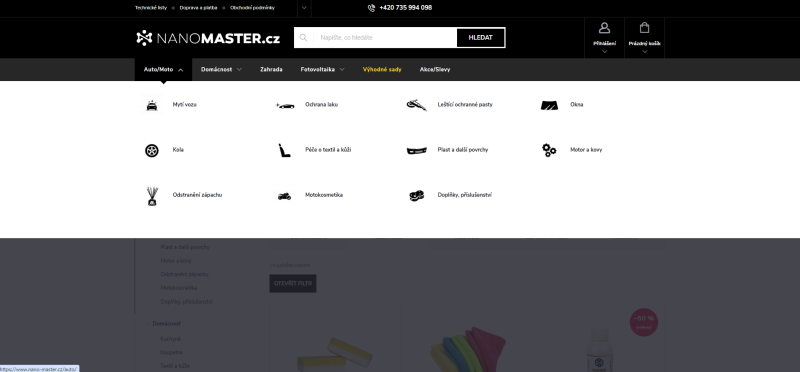This screenshot has height=372, width=800.
Task: Open the Fotovoltaika menu
Action: pos(322,69)
